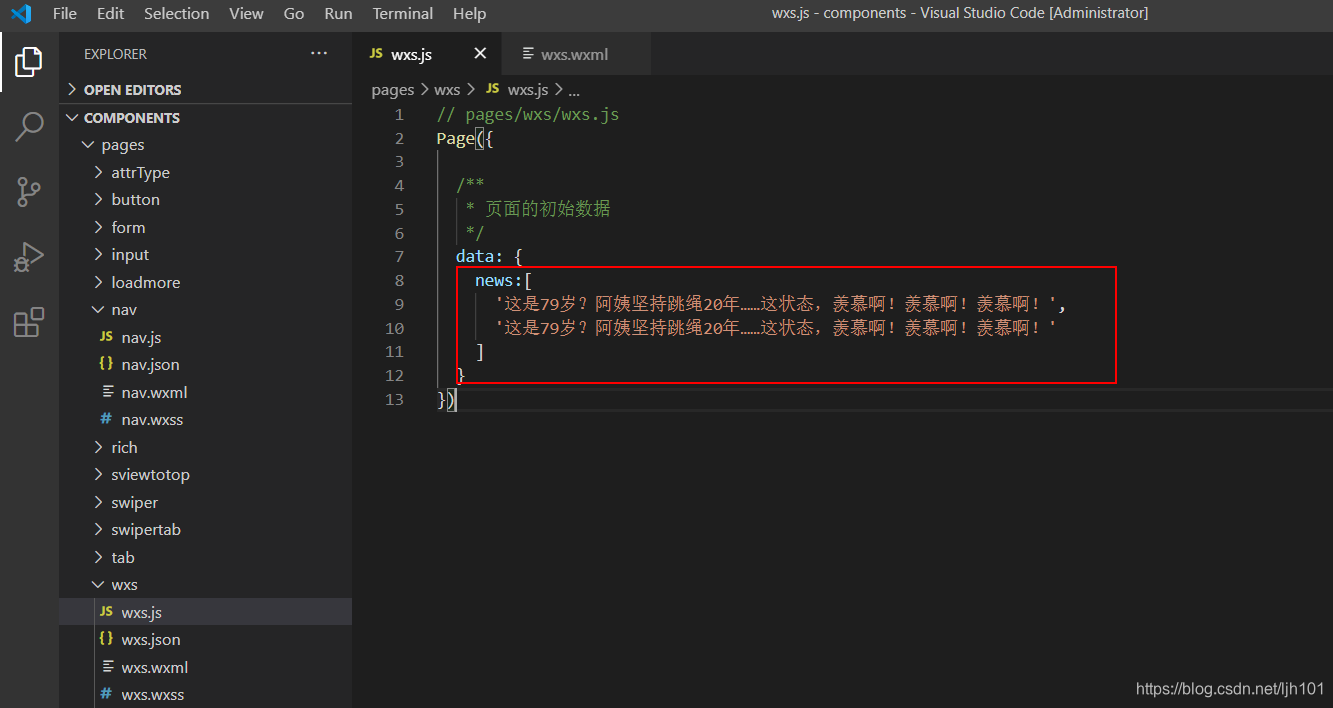
Task: Click braces icon of wxs.json file
Action: [106, 640]
